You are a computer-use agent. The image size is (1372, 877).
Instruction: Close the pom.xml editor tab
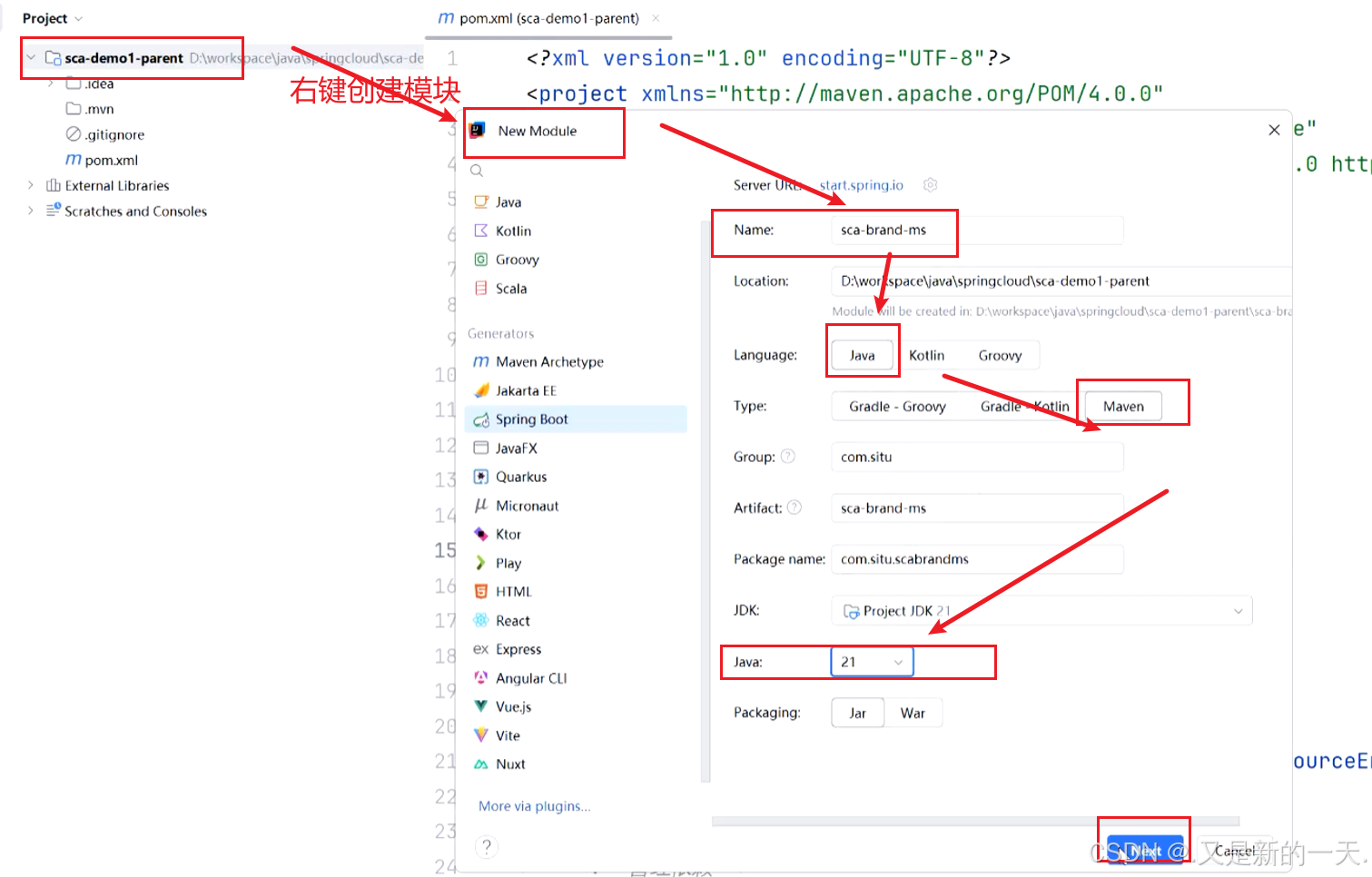[656, 18]
